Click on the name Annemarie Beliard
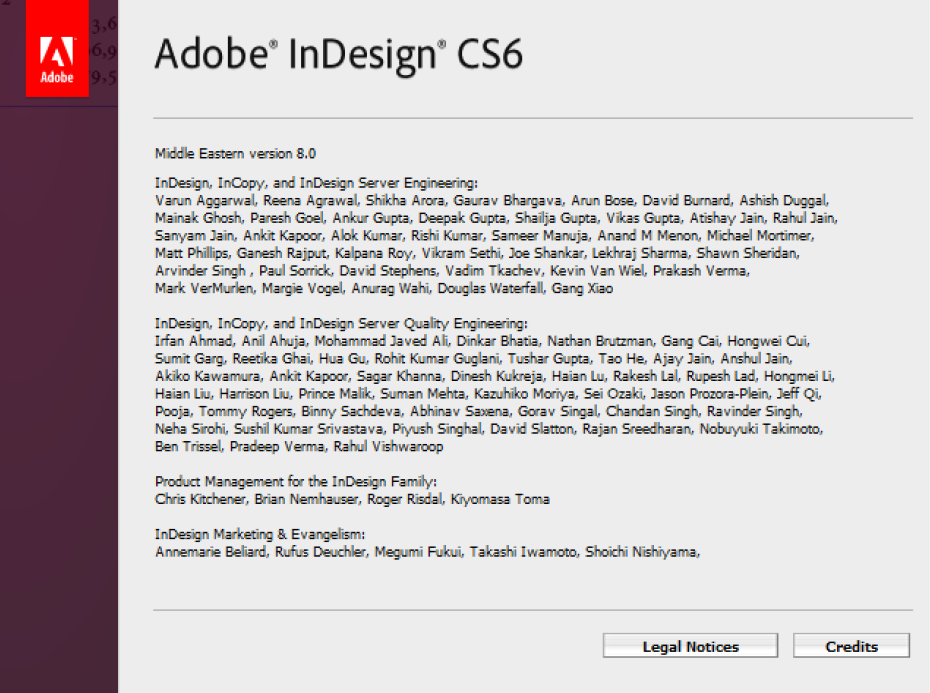Screen dimensions: 930x693 coord(207,551)
